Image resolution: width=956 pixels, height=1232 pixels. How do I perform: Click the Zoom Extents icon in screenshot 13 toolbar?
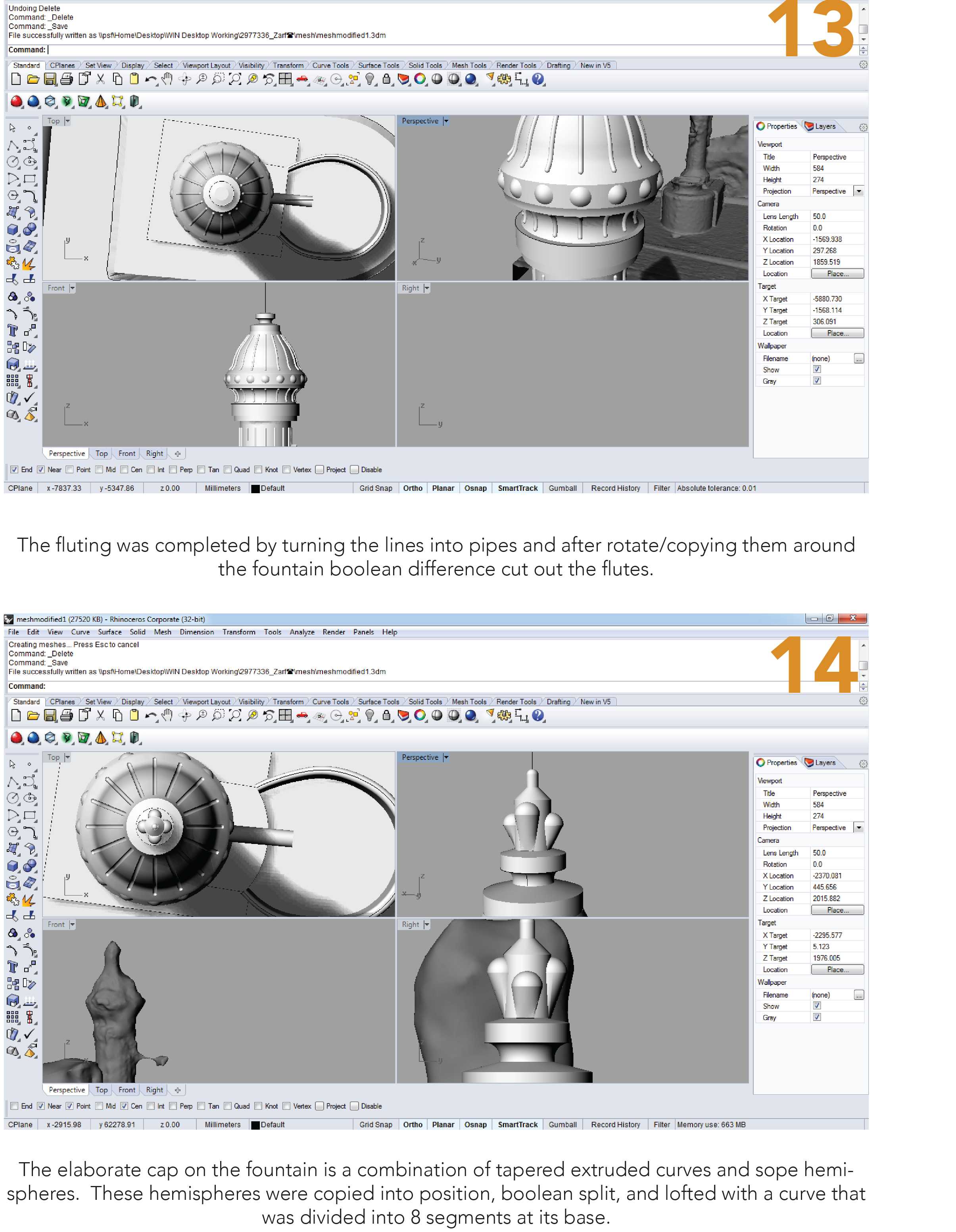point(235,79)
